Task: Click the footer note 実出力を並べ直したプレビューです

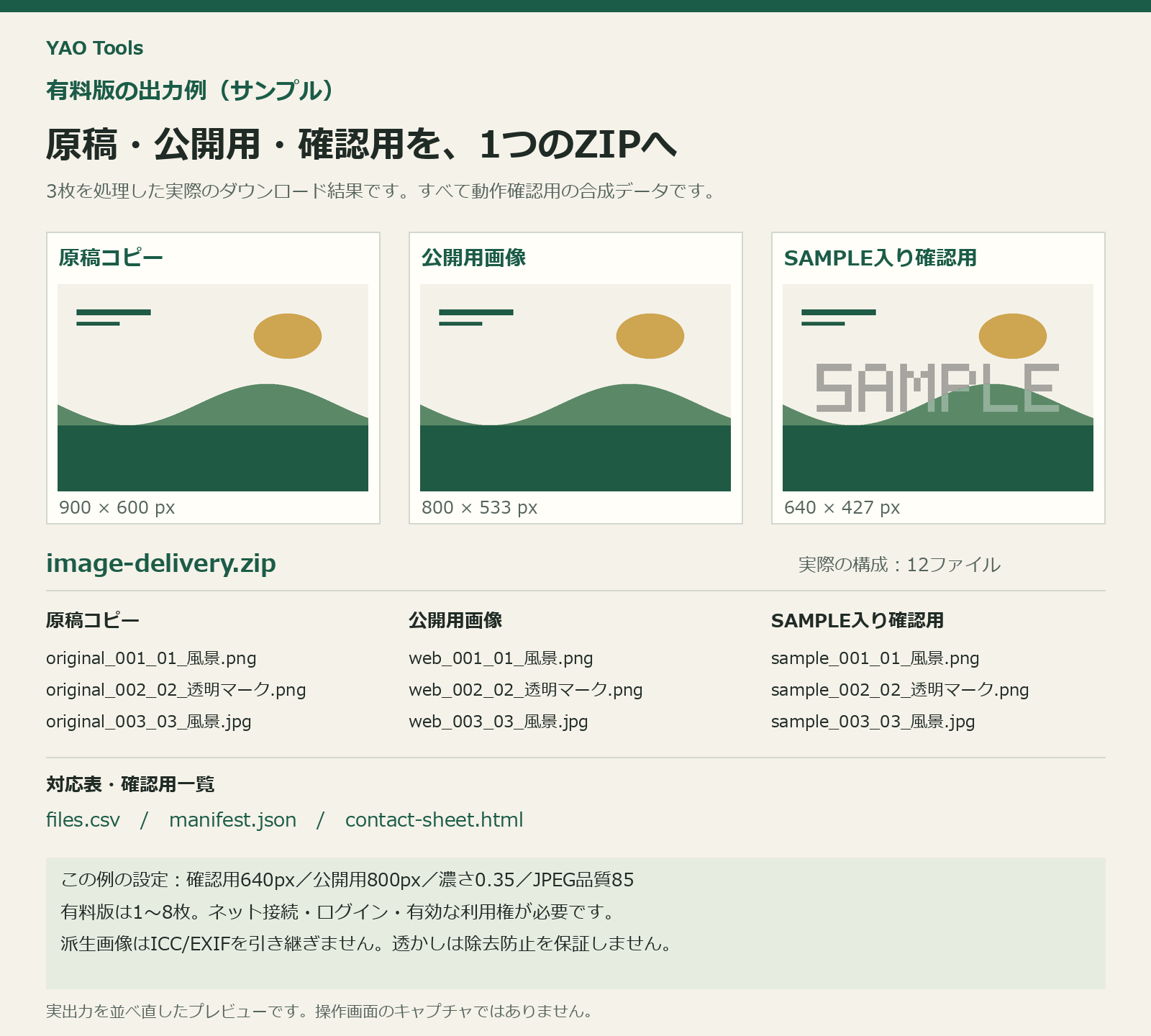Action: pos(321,1012)
